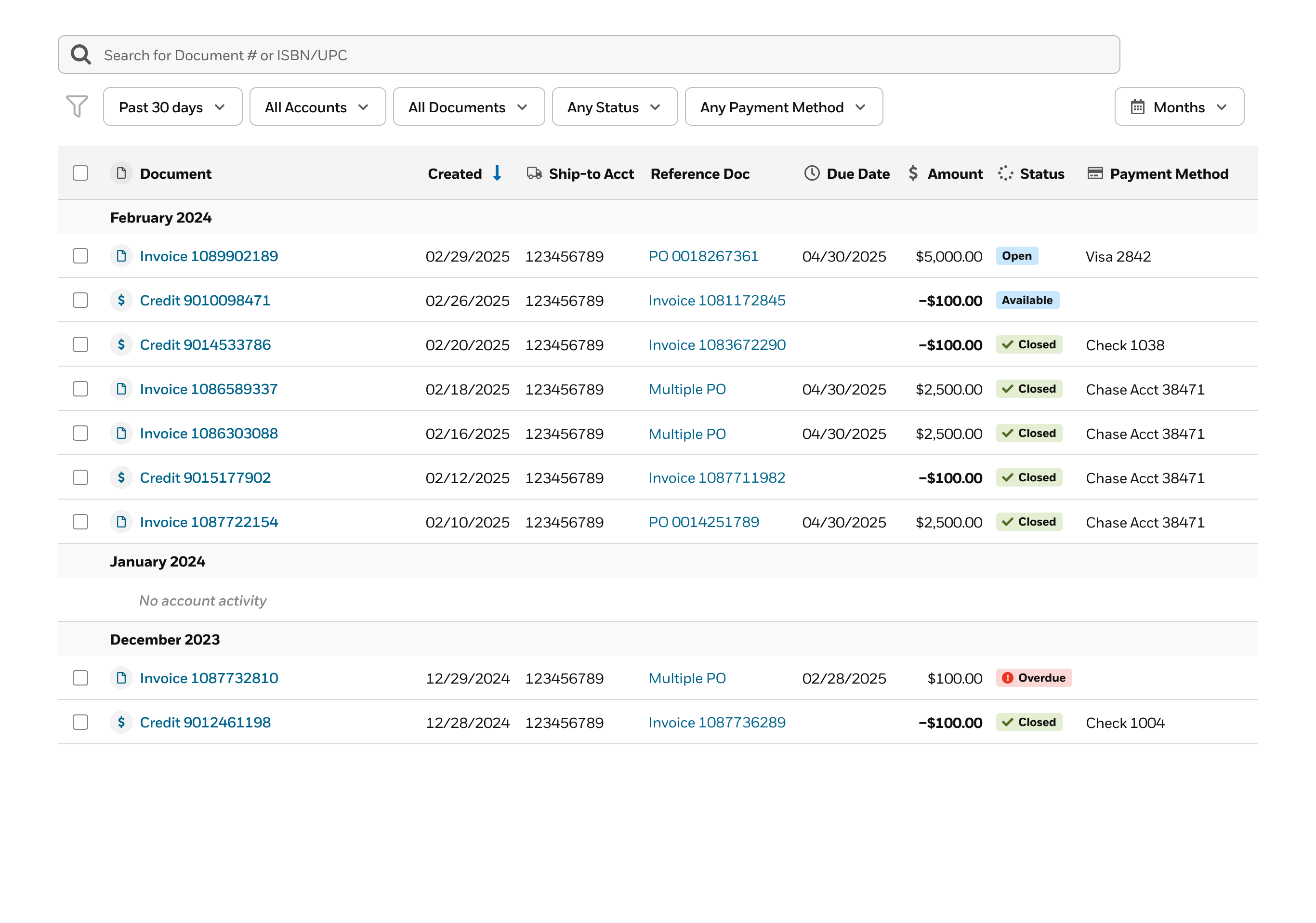Sort by the Amount column header
This screenshot has height=923, width=1316.
(955, 174)
